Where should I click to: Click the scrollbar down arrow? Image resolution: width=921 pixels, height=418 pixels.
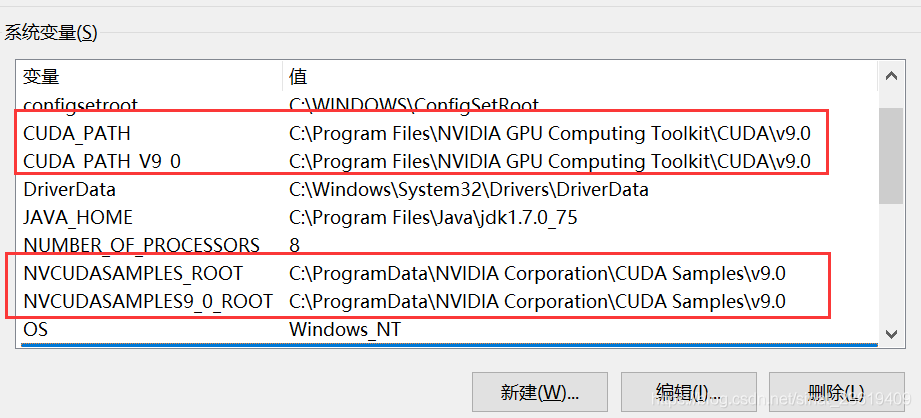click(x=890, y=334)
